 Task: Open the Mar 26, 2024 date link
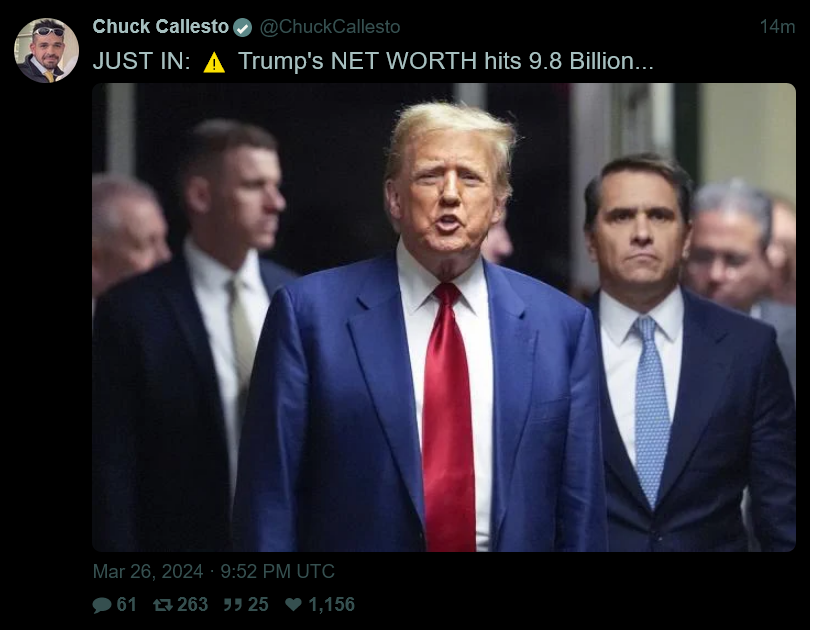(148, 571)
